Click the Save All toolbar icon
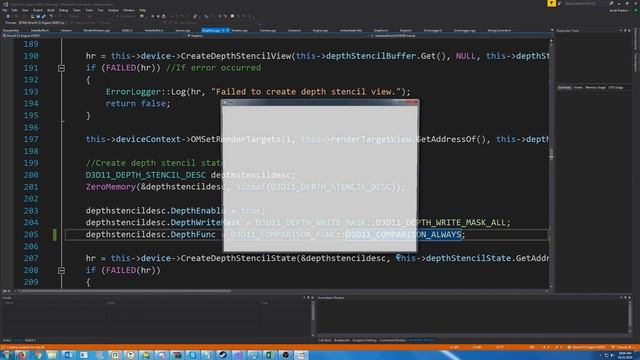The height and width of the screenshot is (360, 640). click(x=44, y=16)
